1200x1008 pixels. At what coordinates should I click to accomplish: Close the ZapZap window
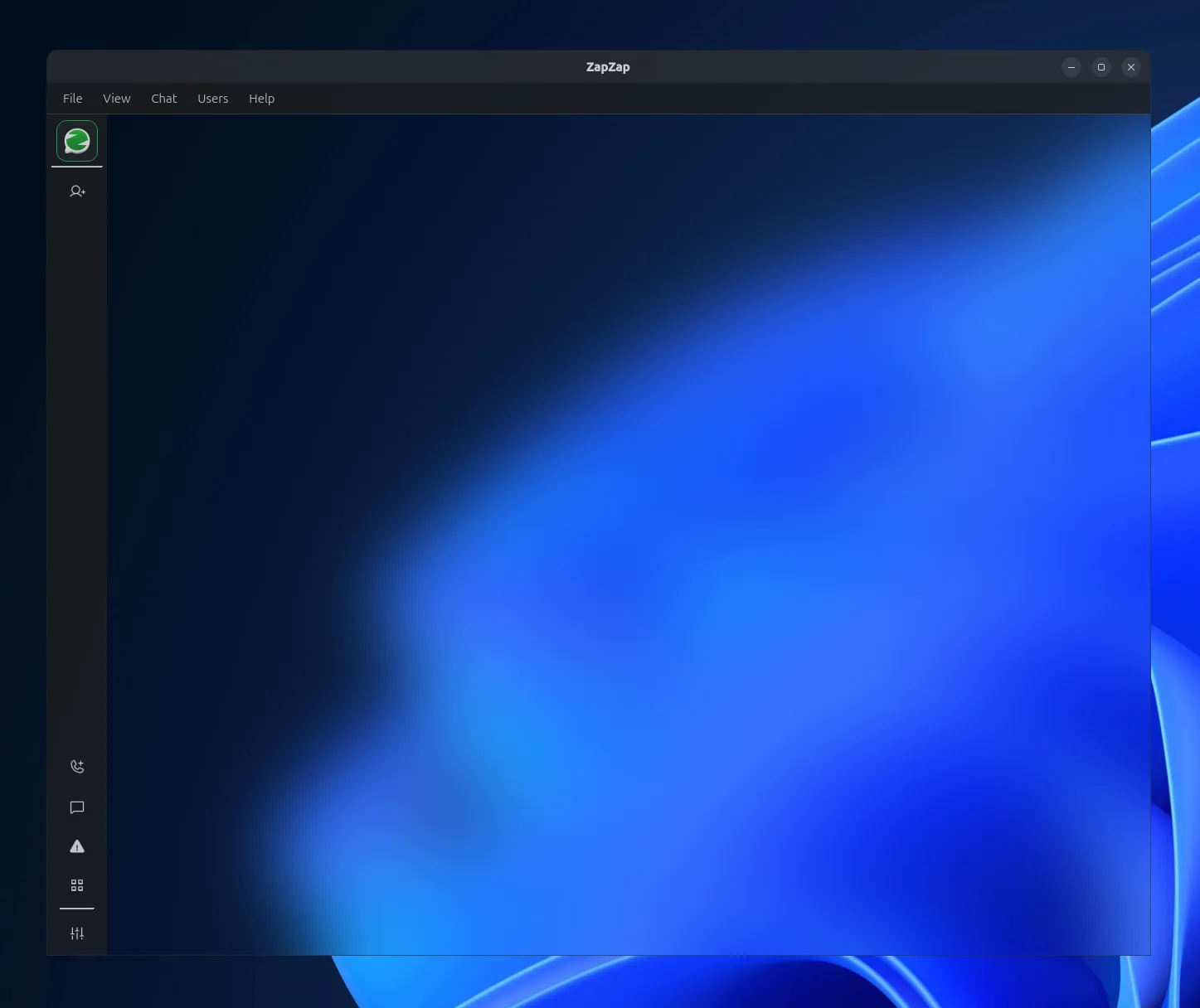point(1131,67)
